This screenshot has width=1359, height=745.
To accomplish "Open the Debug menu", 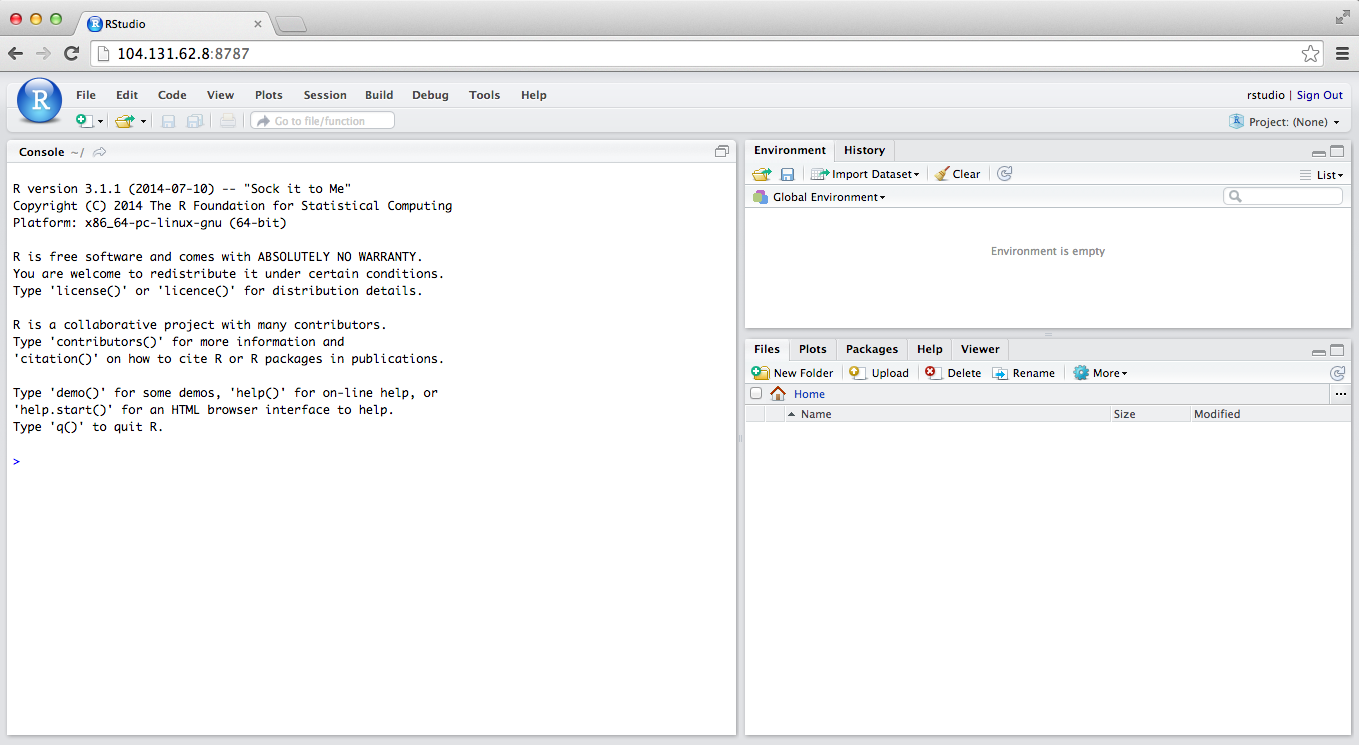I will [430, 95].
